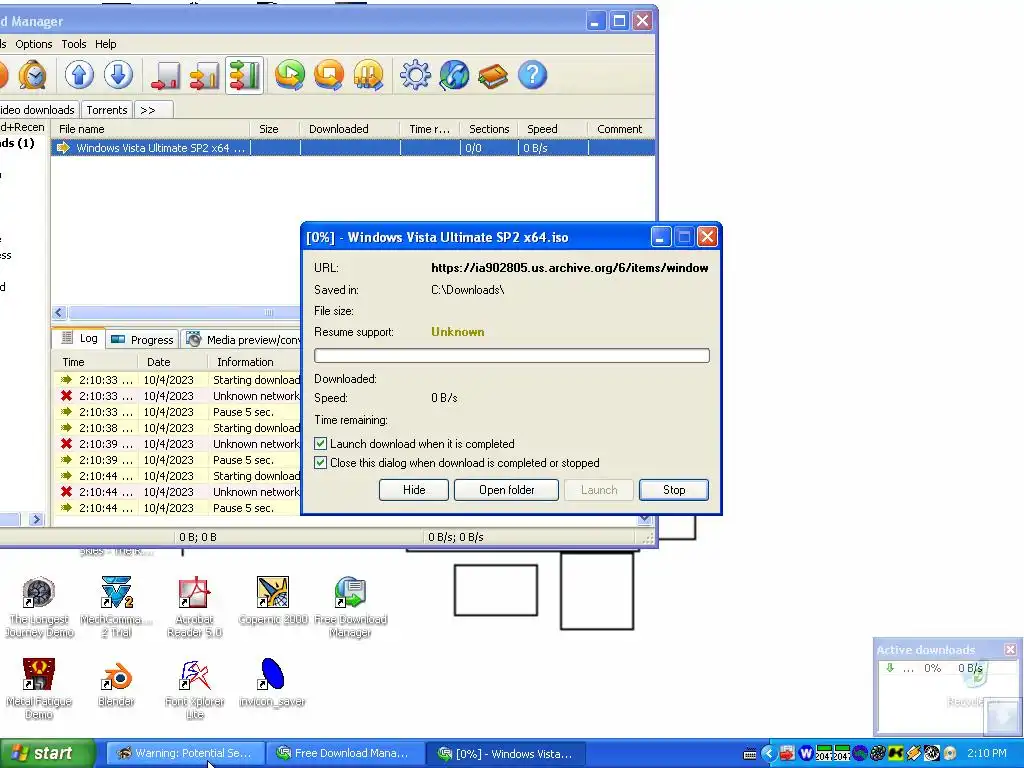Stop all downloads with orange stop icon
The height and width of the screenshot is (768, 1024).
pyautogui.click(x=329, y=75)
